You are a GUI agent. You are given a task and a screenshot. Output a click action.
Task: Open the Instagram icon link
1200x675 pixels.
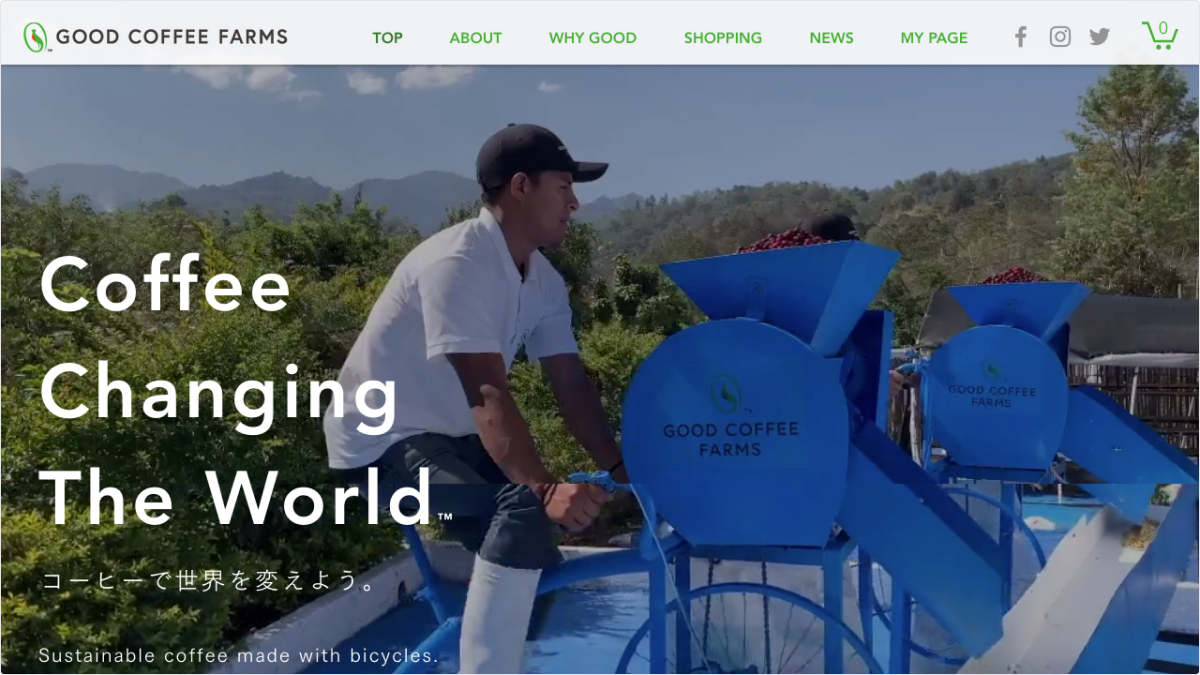point(1060,37)
